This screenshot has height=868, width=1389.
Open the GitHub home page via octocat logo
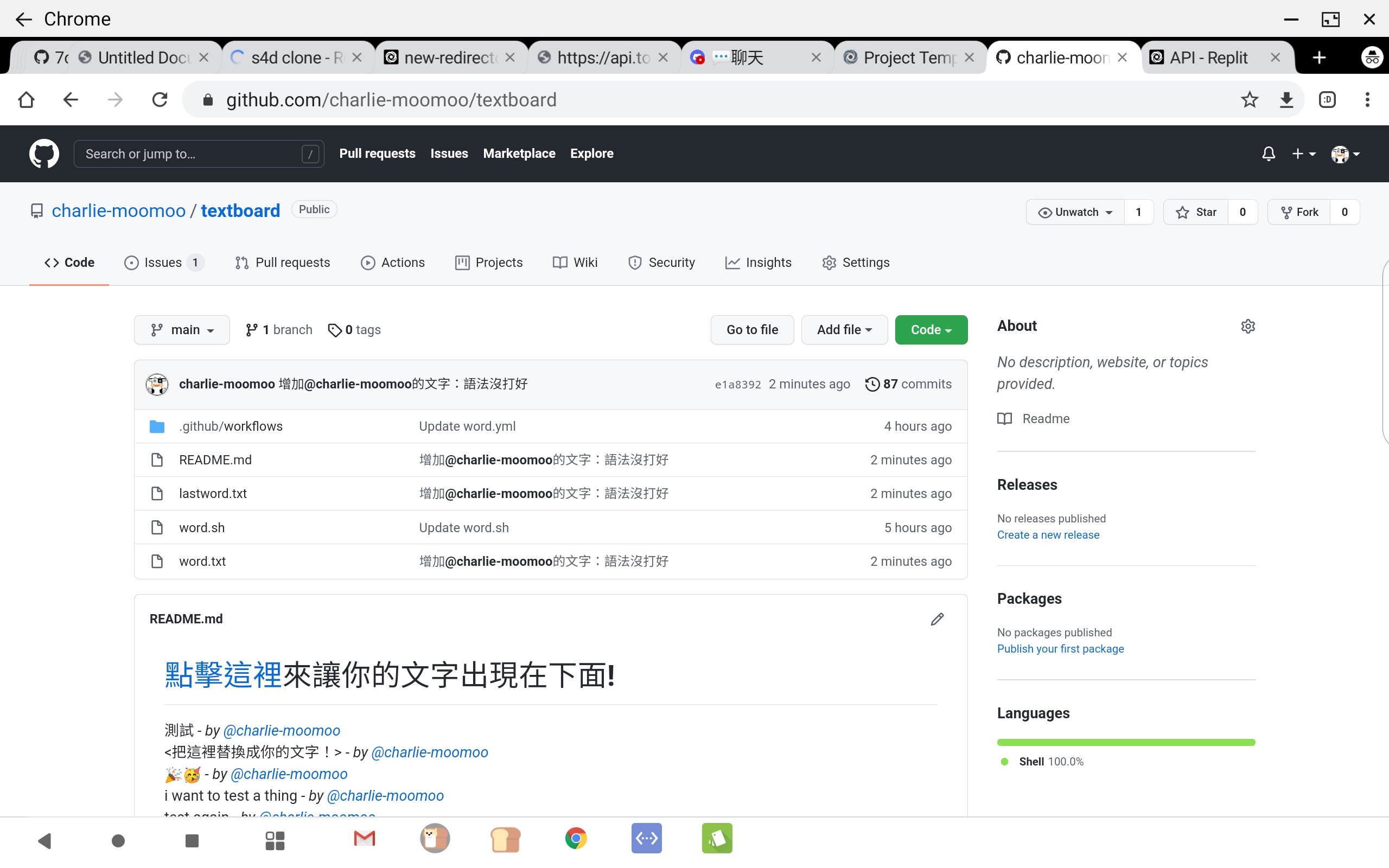coord(43,154)
